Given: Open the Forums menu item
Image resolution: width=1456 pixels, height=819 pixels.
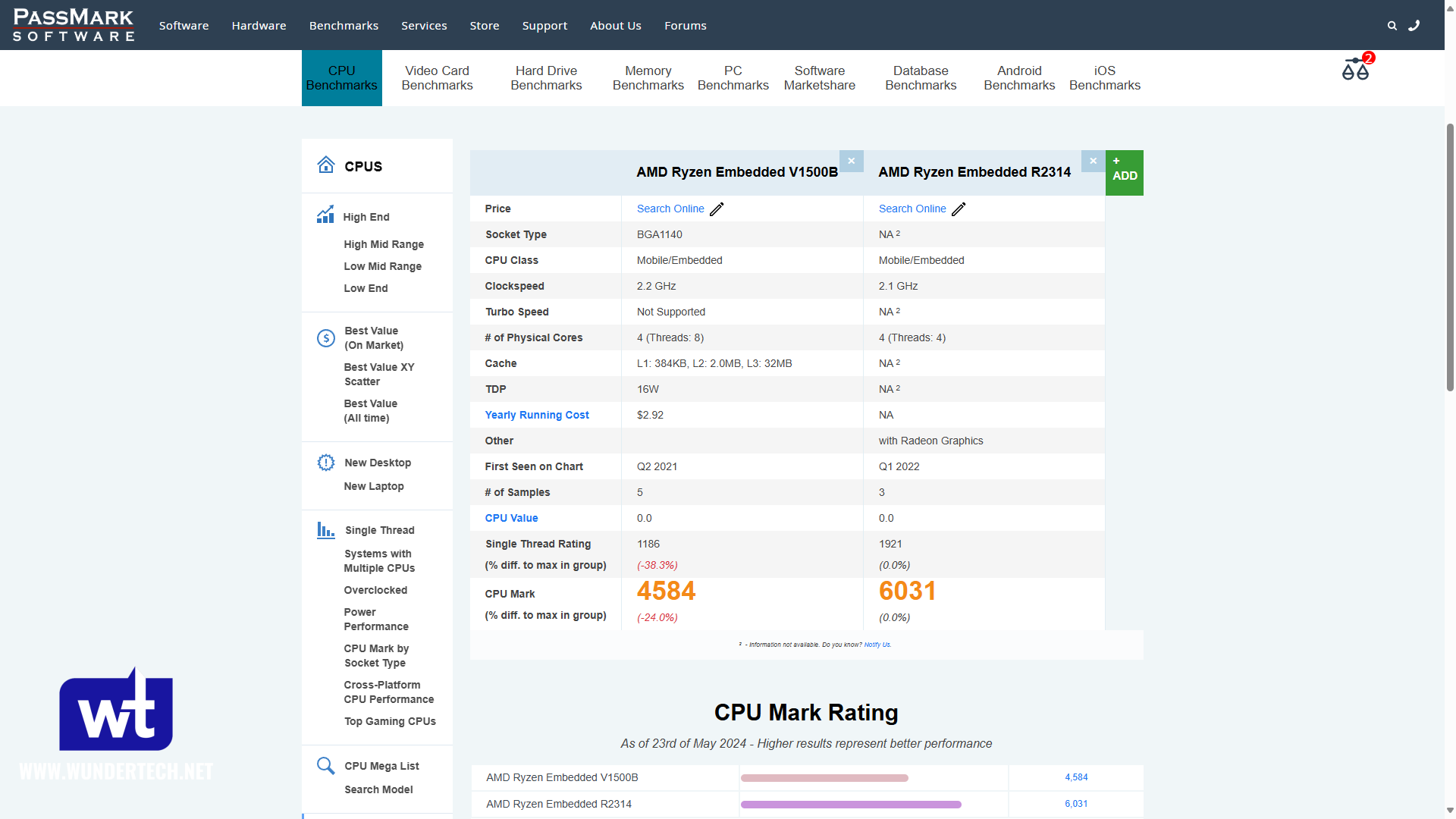Looking at the screenshot, I should [686, 26].
